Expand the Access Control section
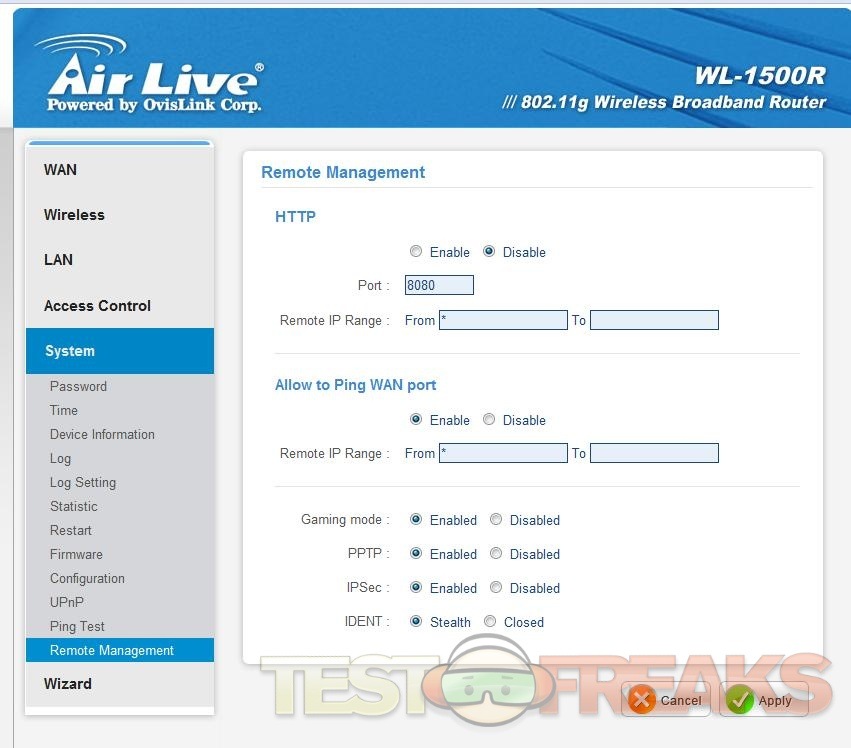 (97, 306)
